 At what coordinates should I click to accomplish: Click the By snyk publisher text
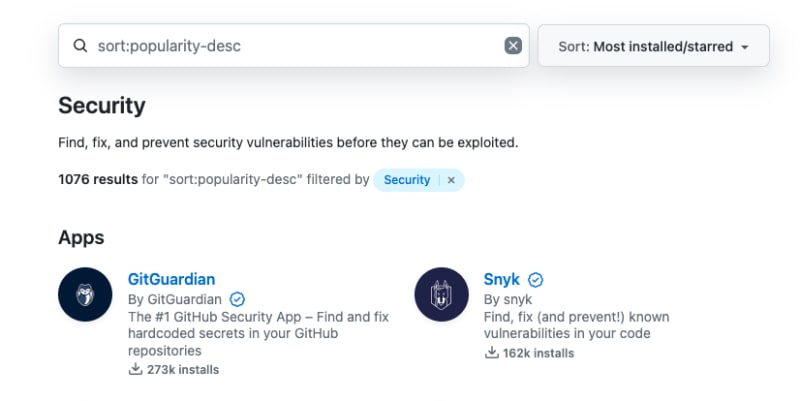click(508, 299)
